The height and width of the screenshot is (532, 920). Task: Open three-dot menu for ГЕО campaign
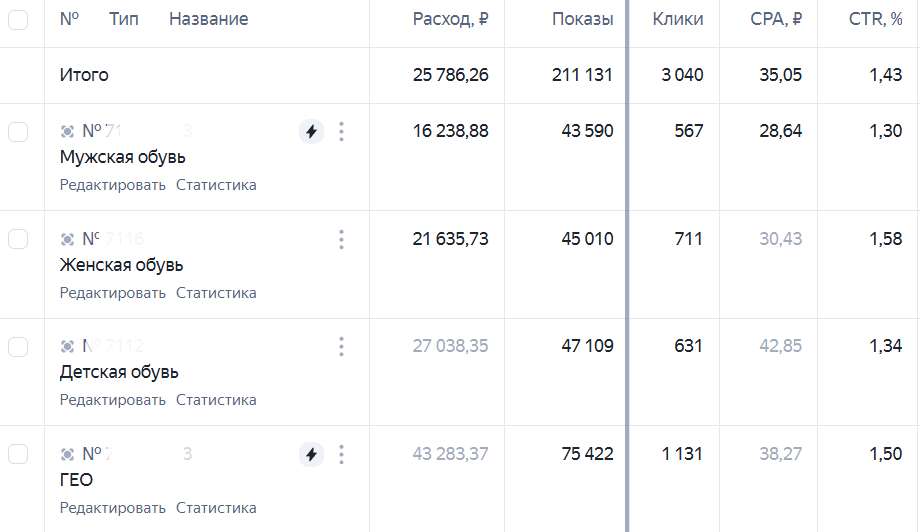point(341,455)
